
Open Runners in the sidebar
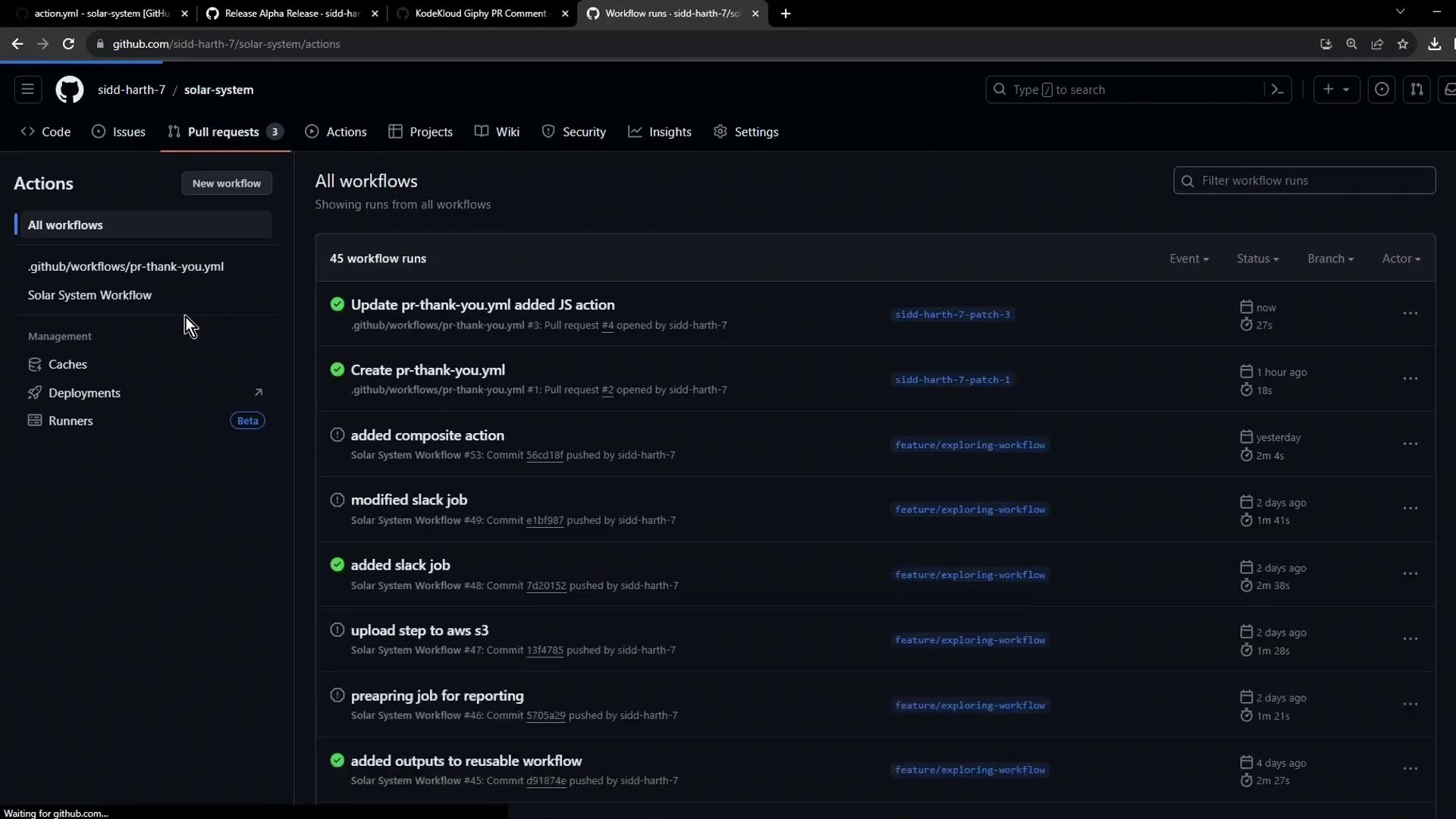pyautogui.click(x=71, y=421)
